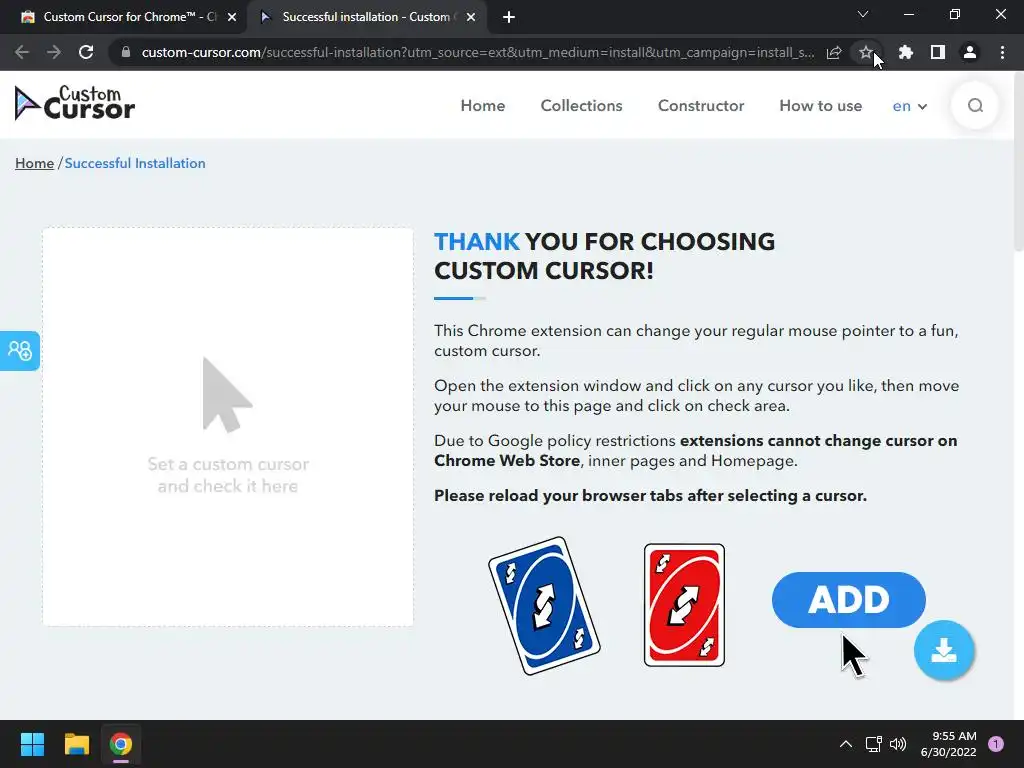The width and height of the screenshot is (1024, 768).
Task: Open the taskbar clock and date
Action: tap(948, 744)
